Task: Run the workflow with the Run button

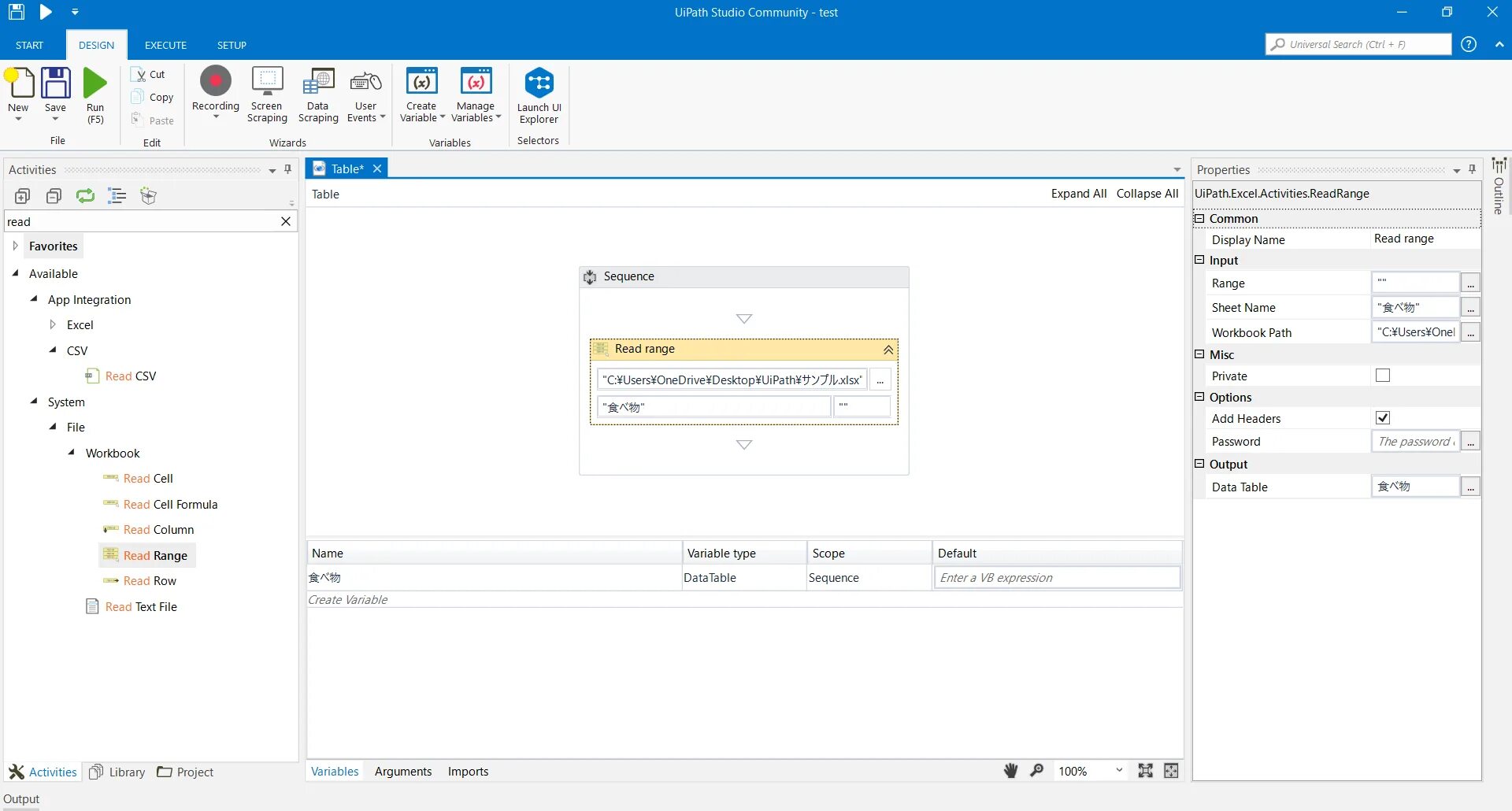Action: [x=94, y=91]
